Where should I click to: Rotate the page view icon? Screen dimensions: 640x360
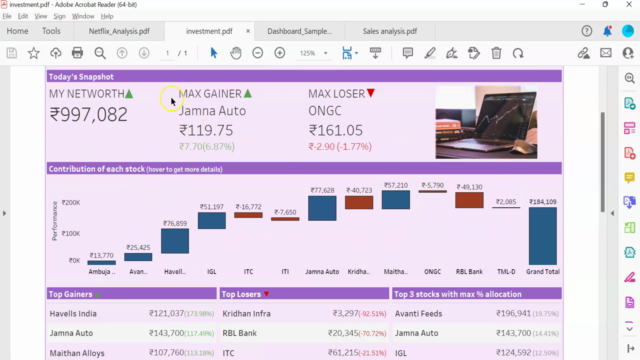(518, 53)
